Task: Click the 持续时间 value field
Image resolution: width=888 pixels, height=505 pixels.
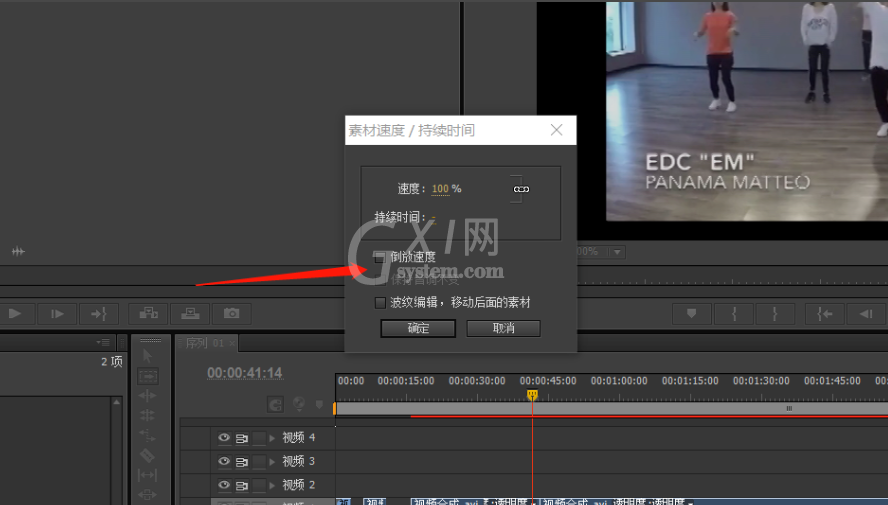Action: click(x=433, y=217)
